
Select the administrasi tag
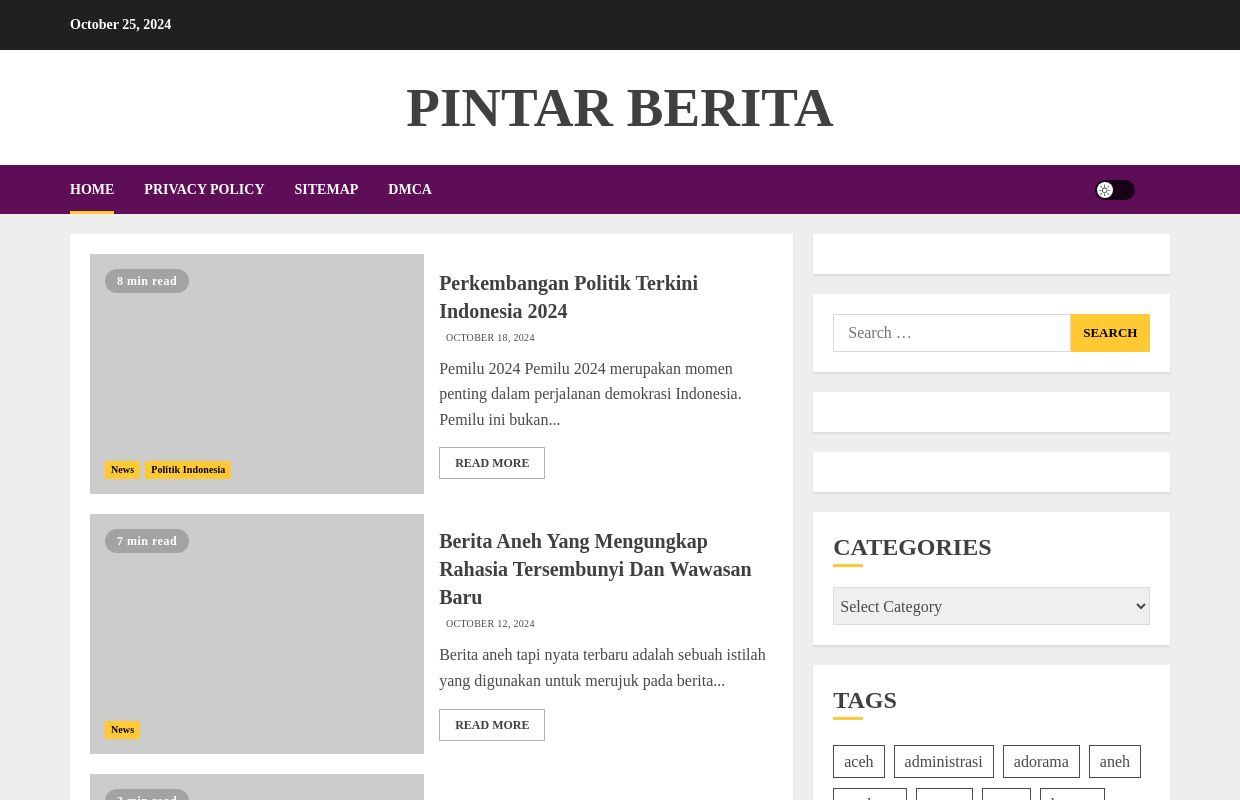(943, 762)
